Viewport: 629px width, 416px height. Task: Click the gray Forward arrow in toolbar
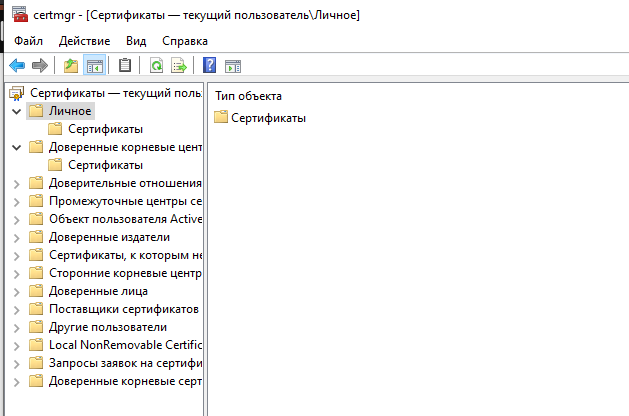[x=40, y=65]
